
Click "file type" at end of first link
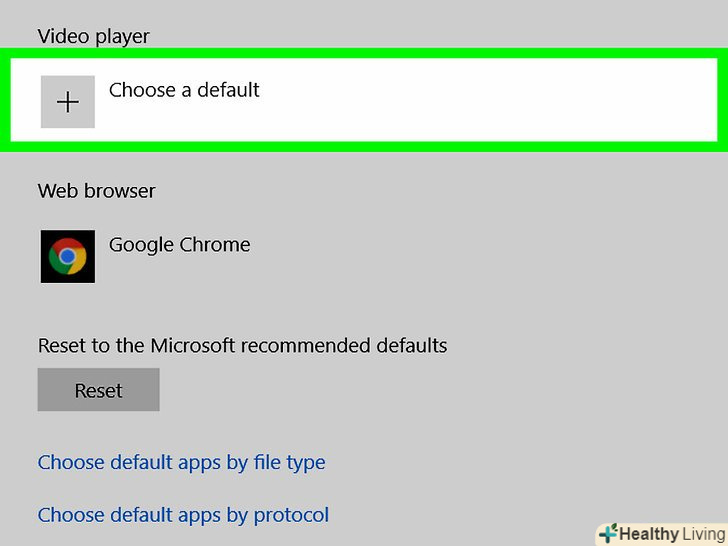pyautogui.click(x=288, y=463)
